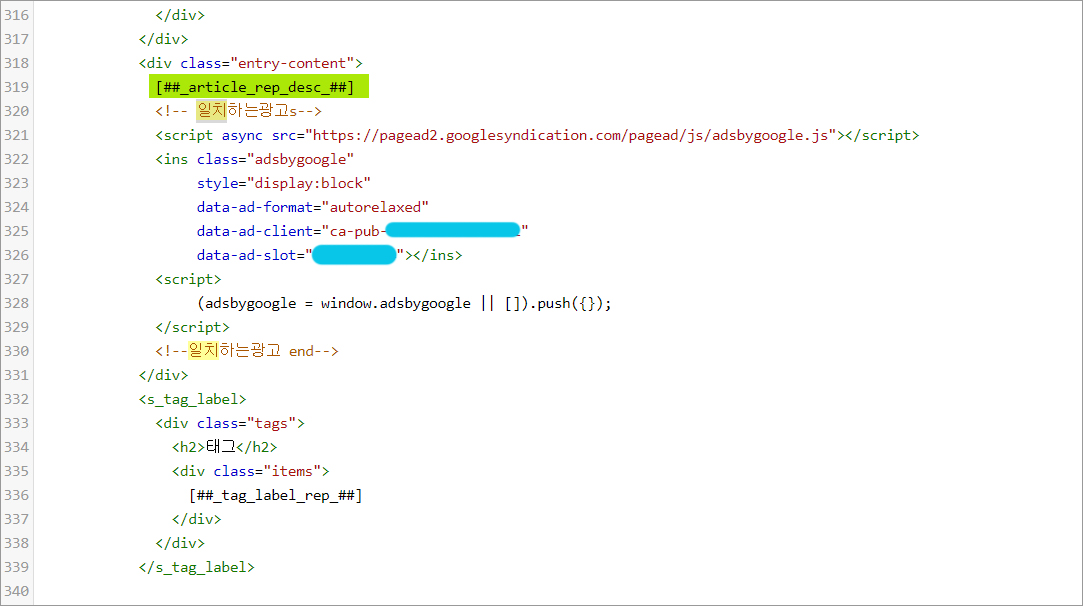Click the adsbygoogle push statement

404,303
